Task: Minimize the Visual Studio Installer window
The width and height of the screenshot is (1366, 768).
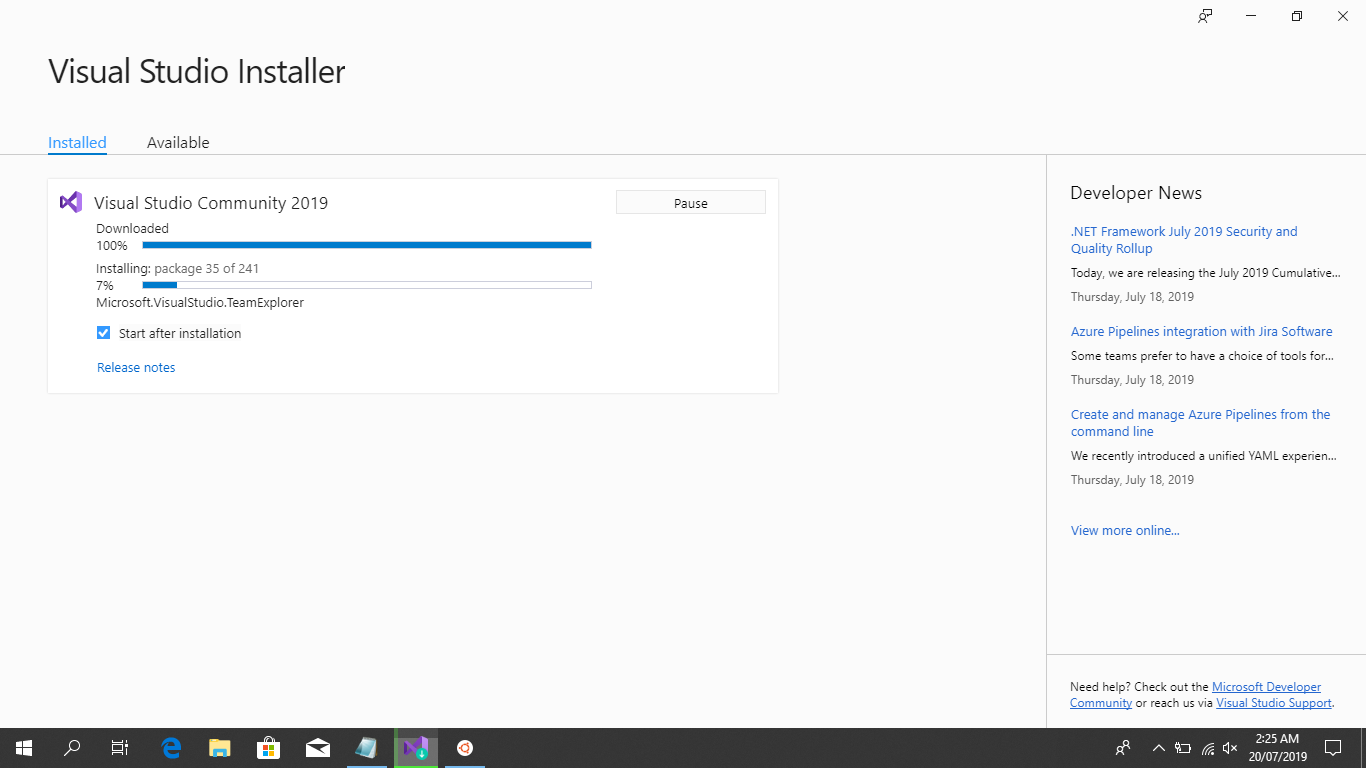Action: [x=1251, y=16]
